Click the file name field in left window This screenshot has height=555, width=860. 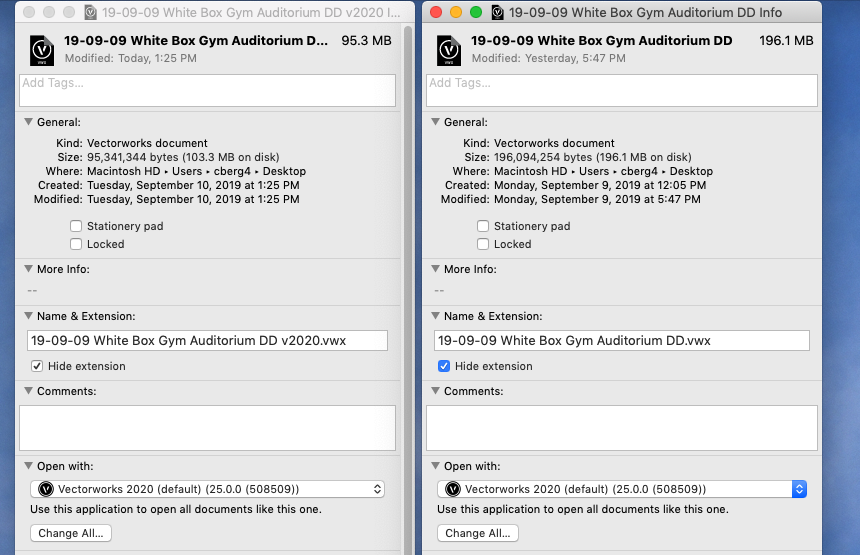pyautogui.click(x=206, y=341)
